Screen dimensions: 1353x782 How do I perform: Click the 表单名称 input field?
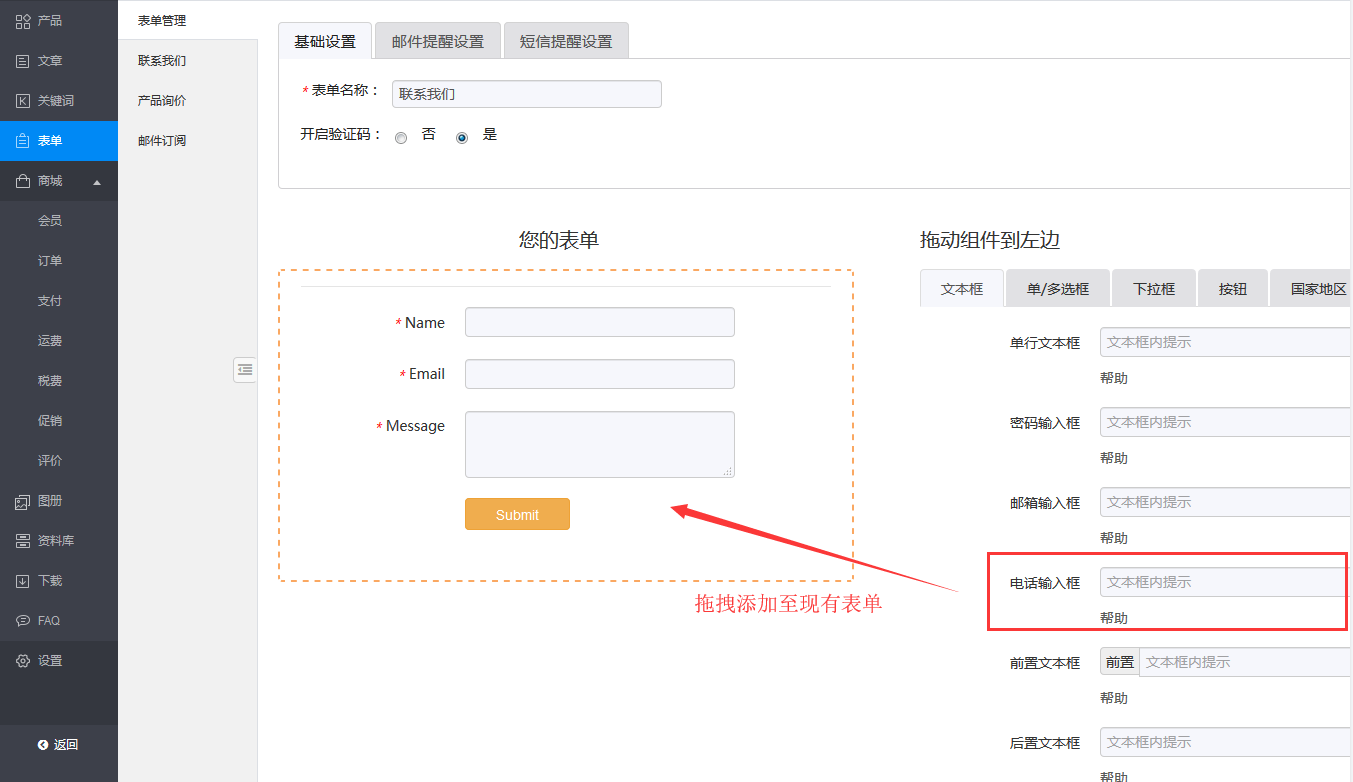tap(526, 94)
